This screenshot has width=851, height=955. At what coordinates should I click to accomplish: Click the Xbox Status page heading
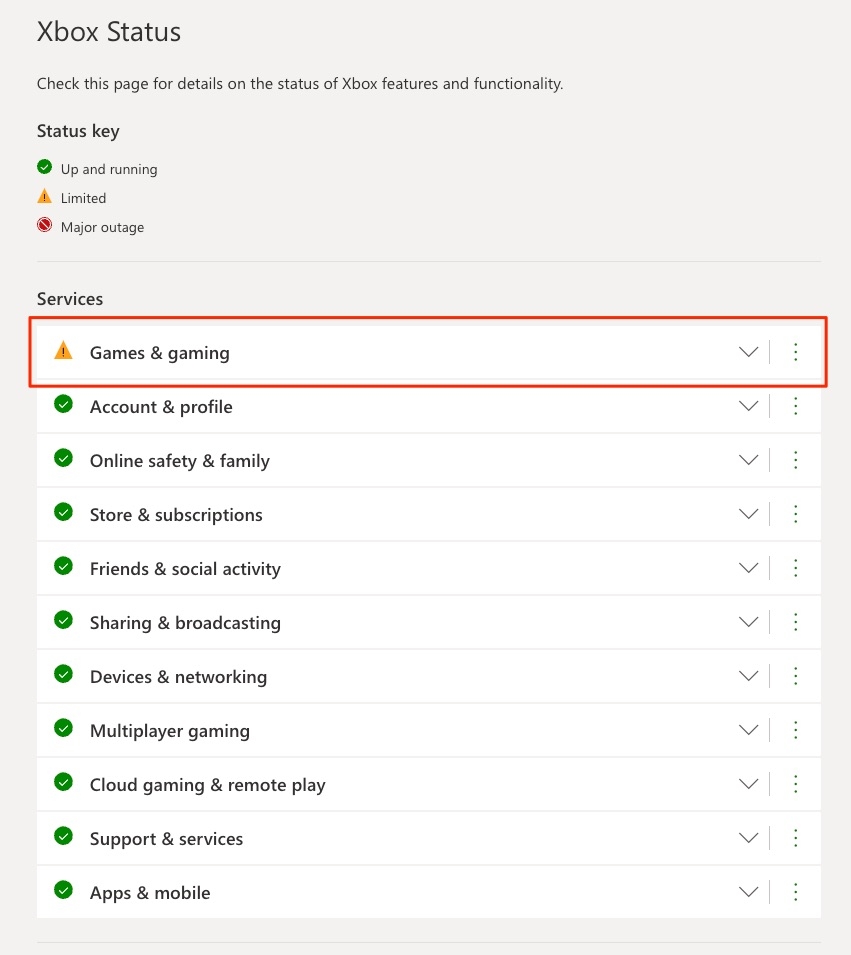108,32
